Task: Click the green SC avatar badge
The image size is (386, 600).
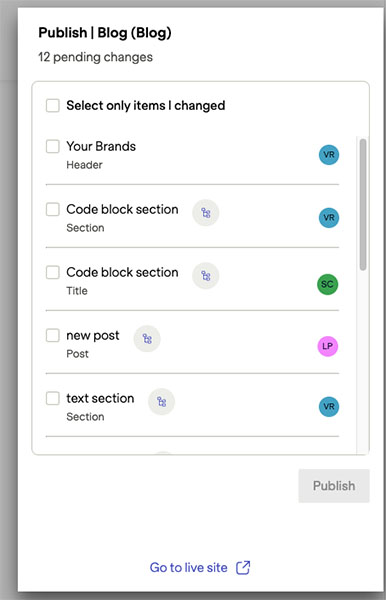Action: click(x=327, y=284)
